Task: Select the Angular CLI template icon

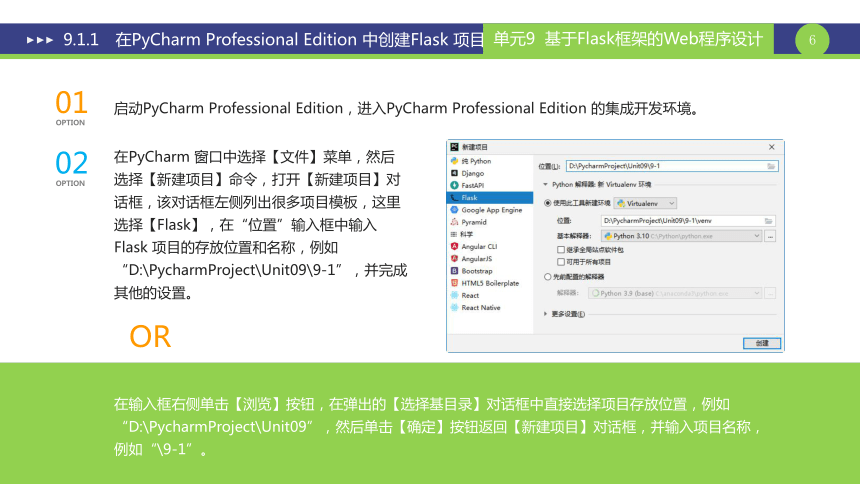Action: tap(454, 246)
